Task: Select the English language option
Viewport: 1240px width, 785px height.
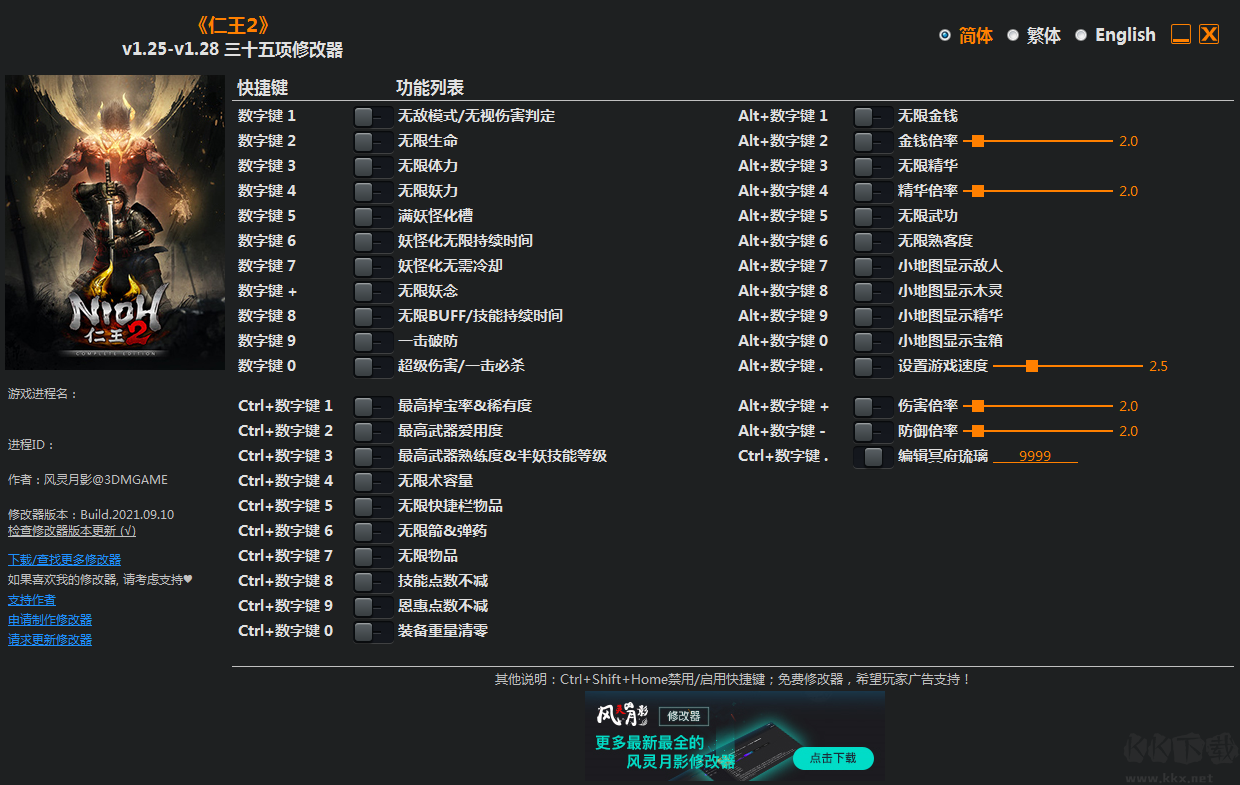Action: point(1125,34)
